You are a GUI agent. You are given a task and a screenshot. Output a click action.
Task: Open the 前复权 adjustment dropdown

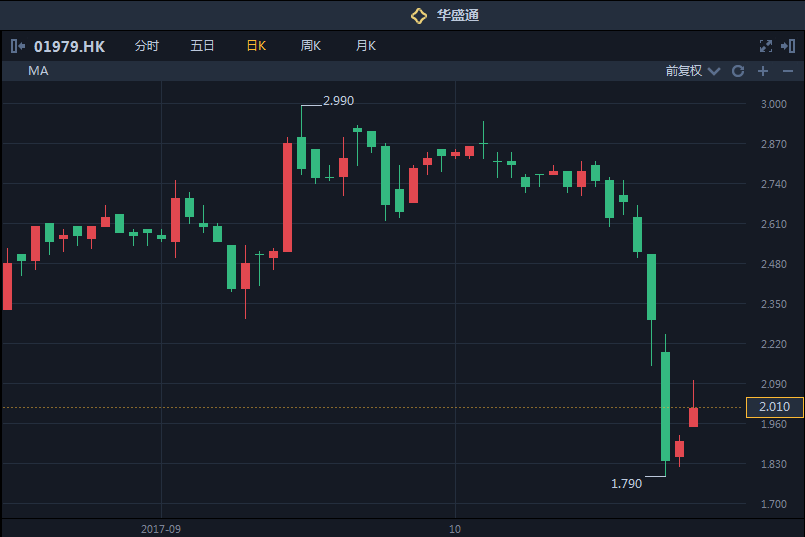coord(692,71)
